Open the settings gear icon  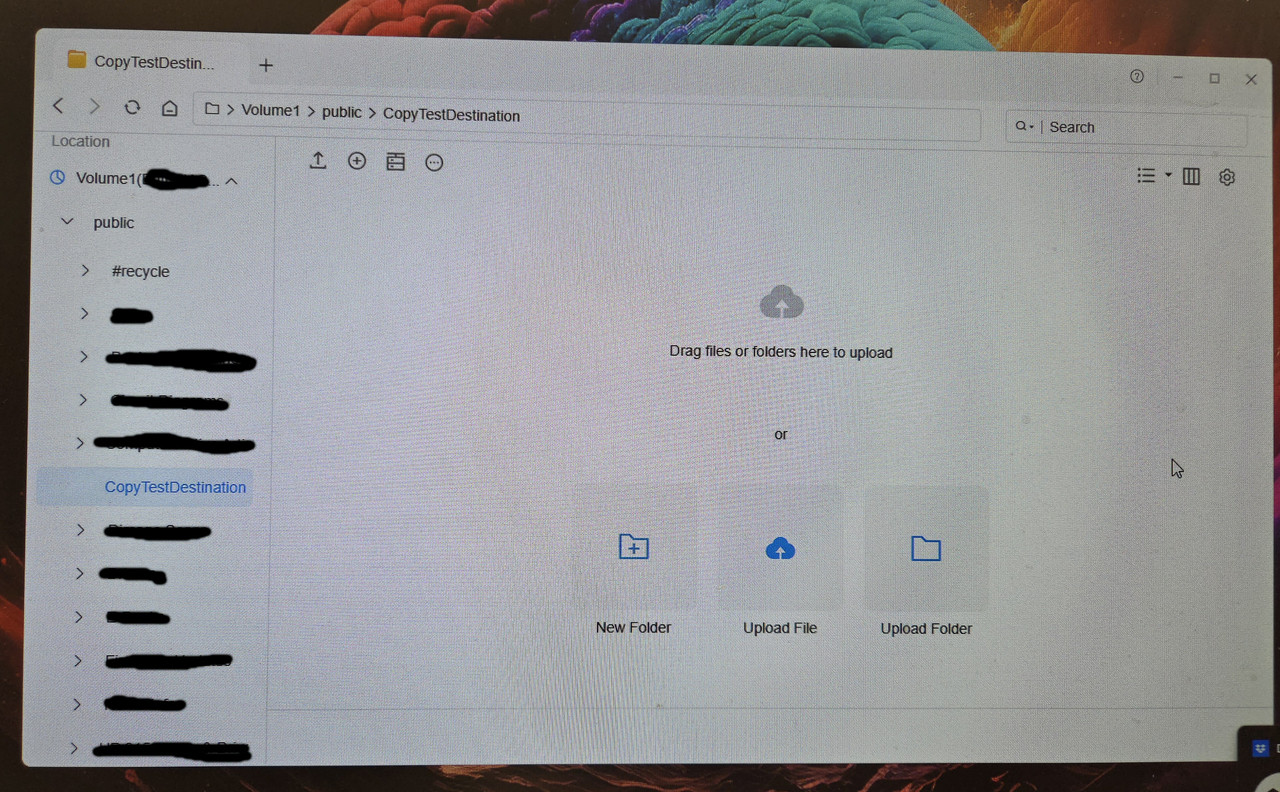1227,177
